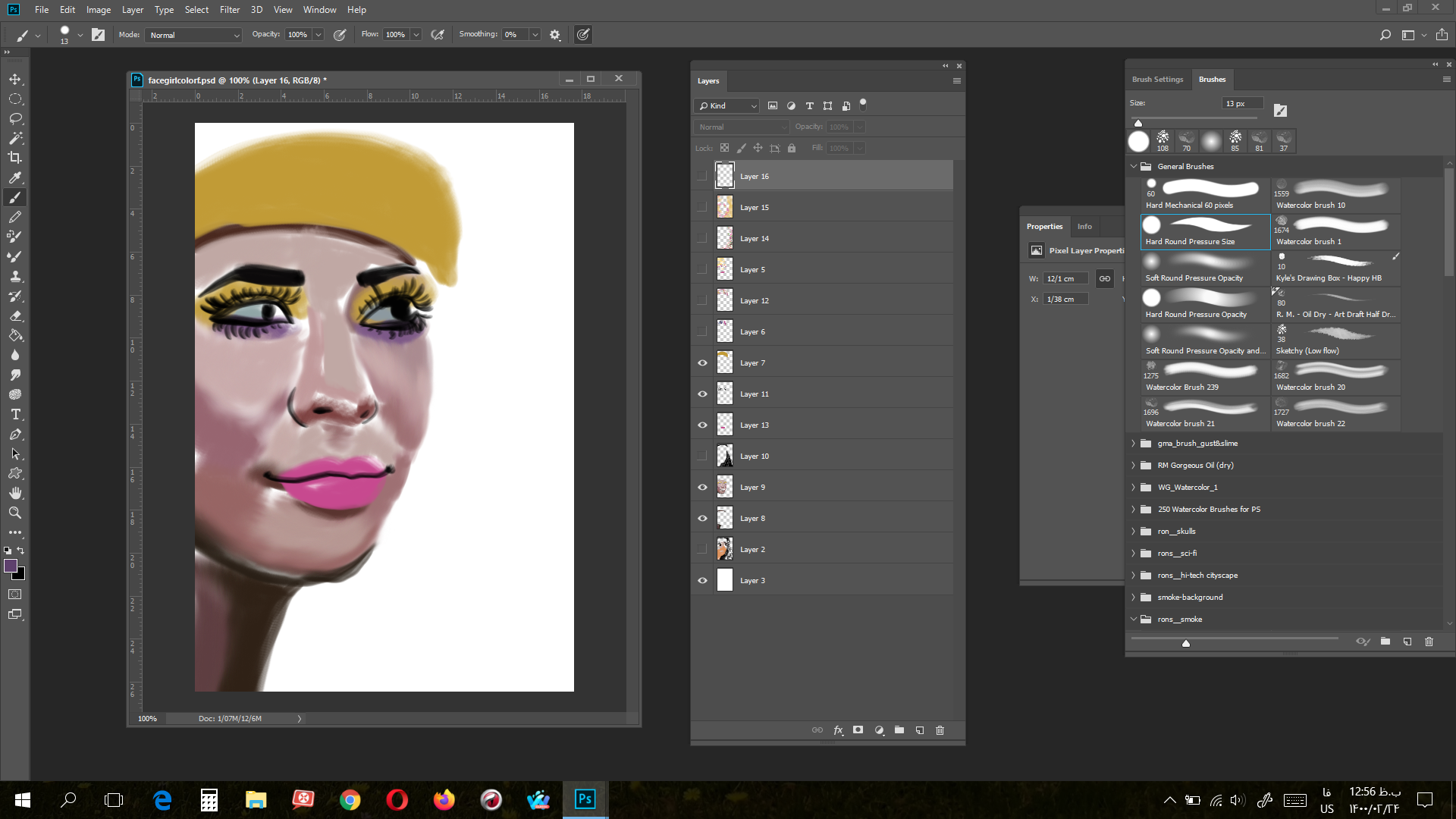Open Chrome from the taskbar
The image size is (1456, 819).
[350, 800]
